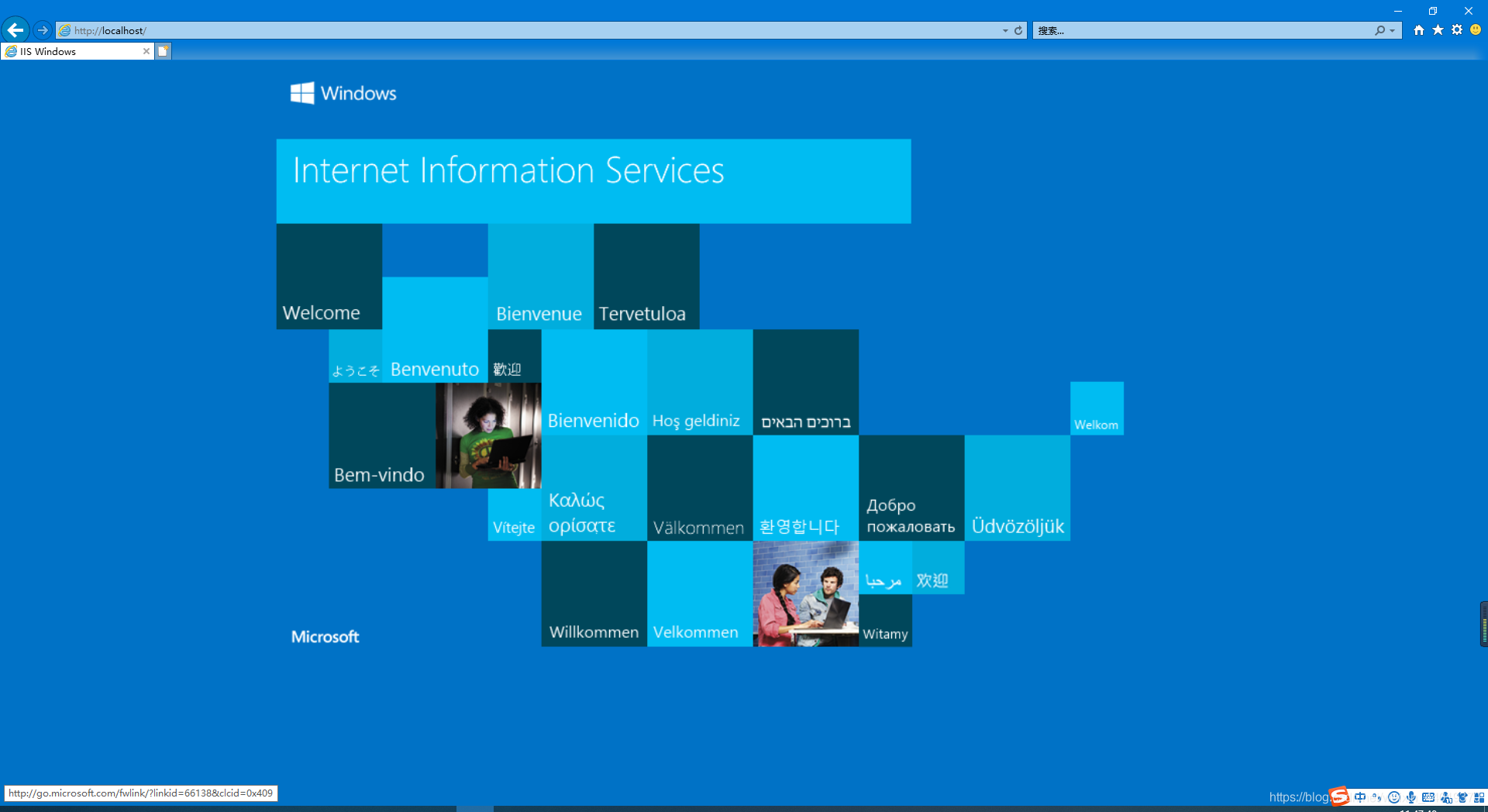Click the Willkommen tile

point(594,594)
